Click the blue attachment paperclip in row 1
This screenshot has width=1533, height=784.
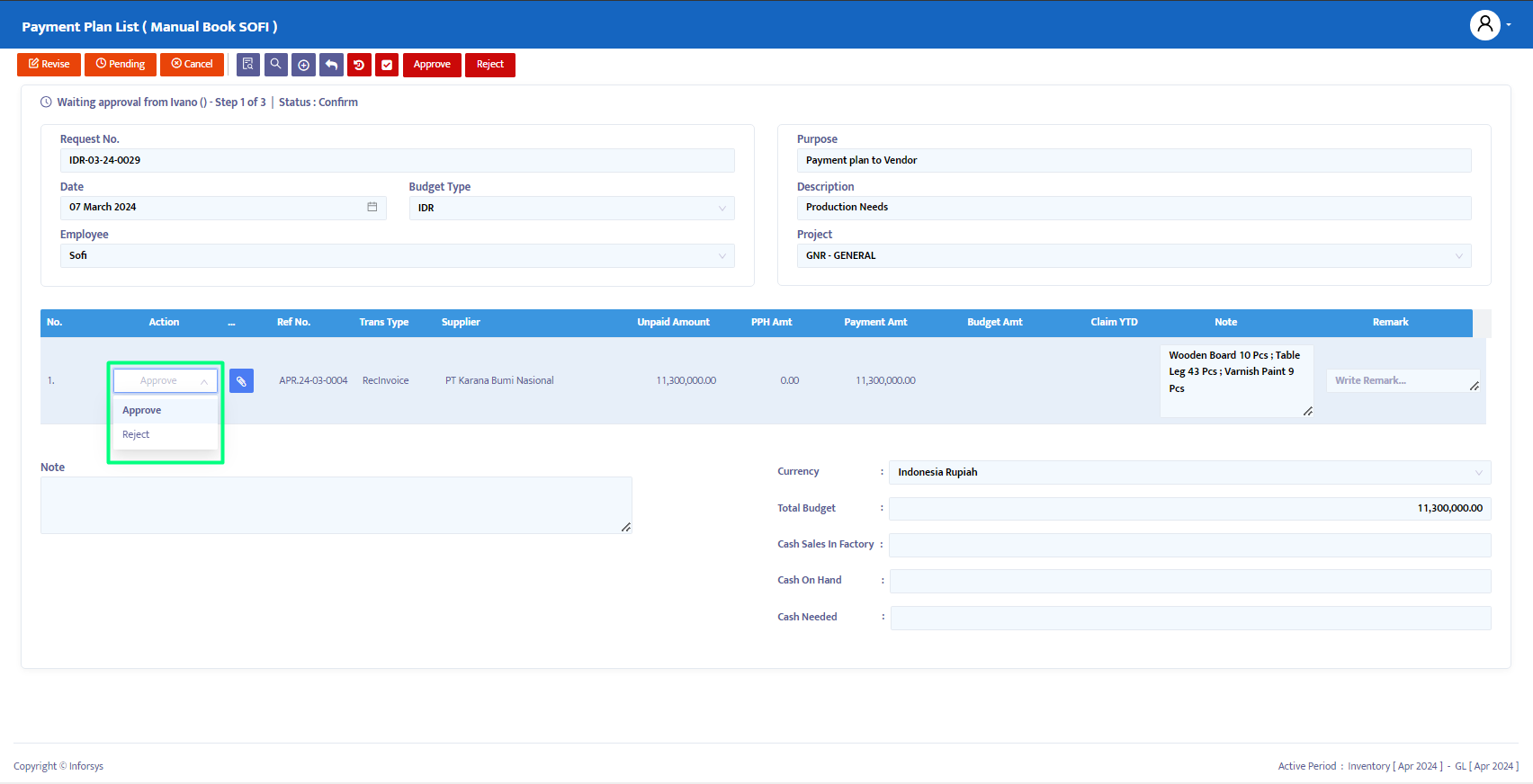[x=241, y=381]
